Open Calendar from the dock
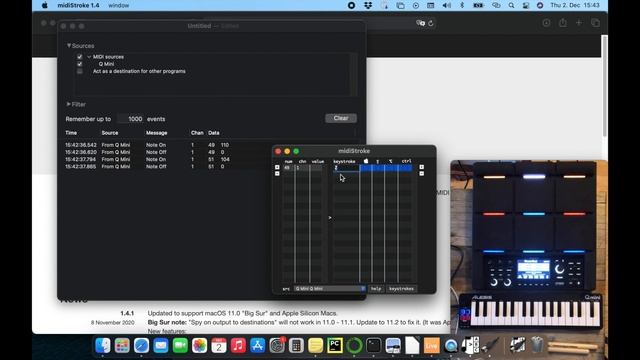 tap(219, 346)
